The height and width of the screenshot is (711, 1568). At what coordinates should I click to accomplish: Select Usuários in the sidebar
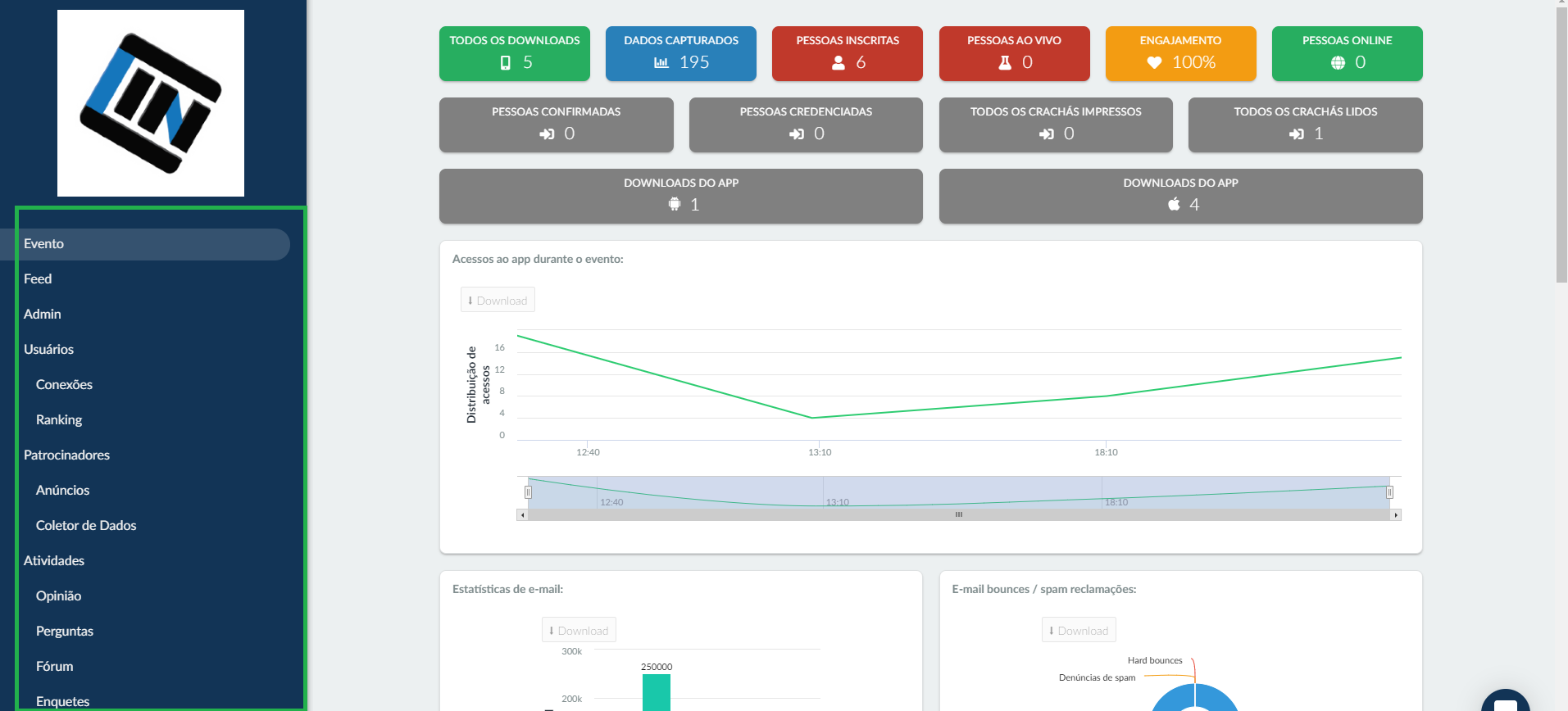click(48, 350)
